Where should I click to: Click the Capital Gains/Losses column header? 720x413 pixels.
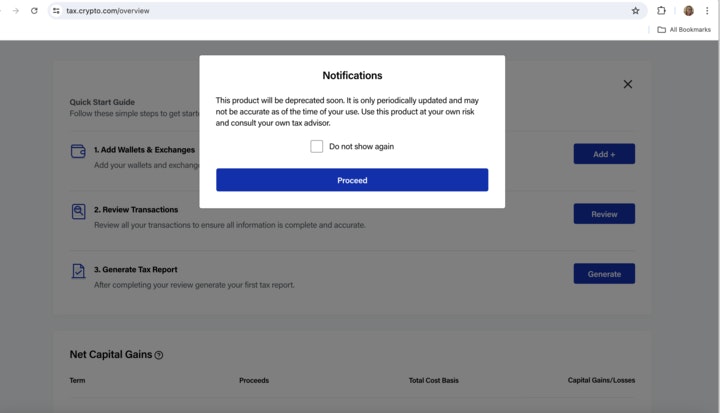(x=601, y=380)
